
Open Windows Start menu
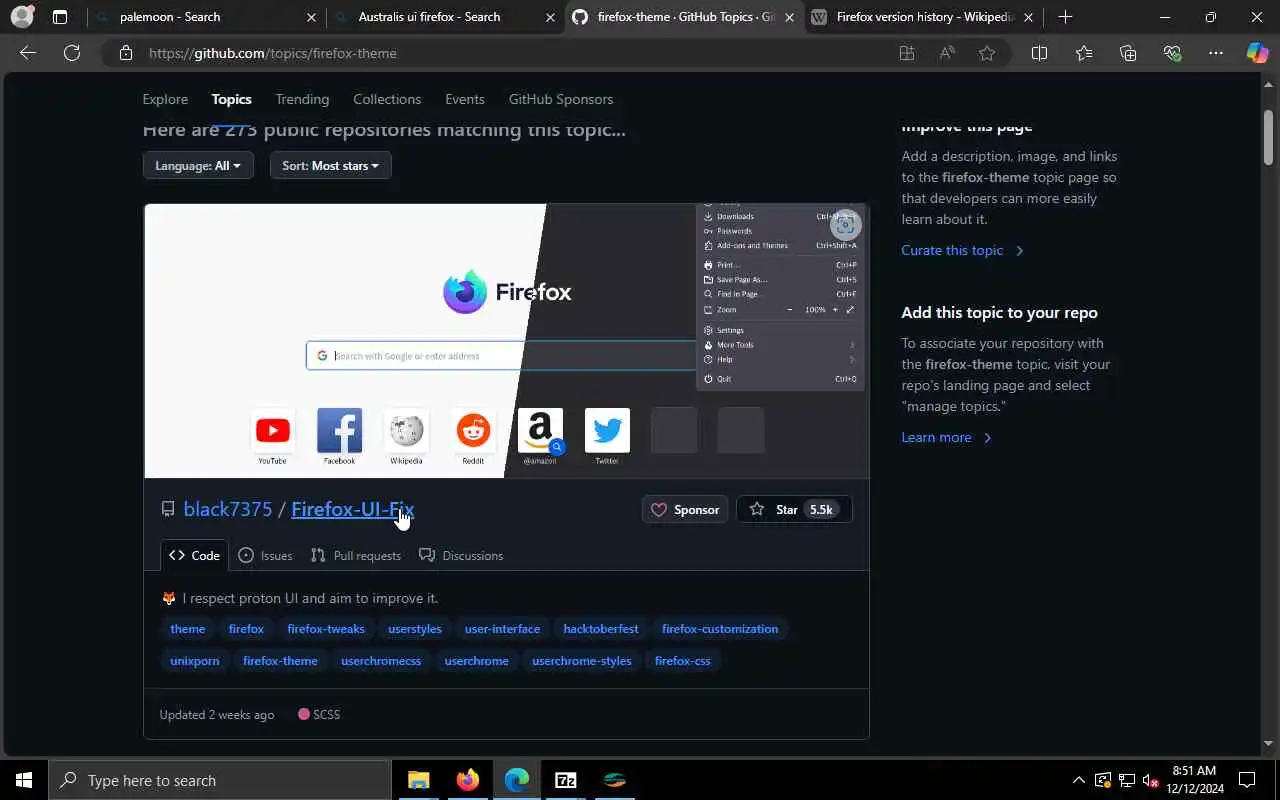(24, 780)
